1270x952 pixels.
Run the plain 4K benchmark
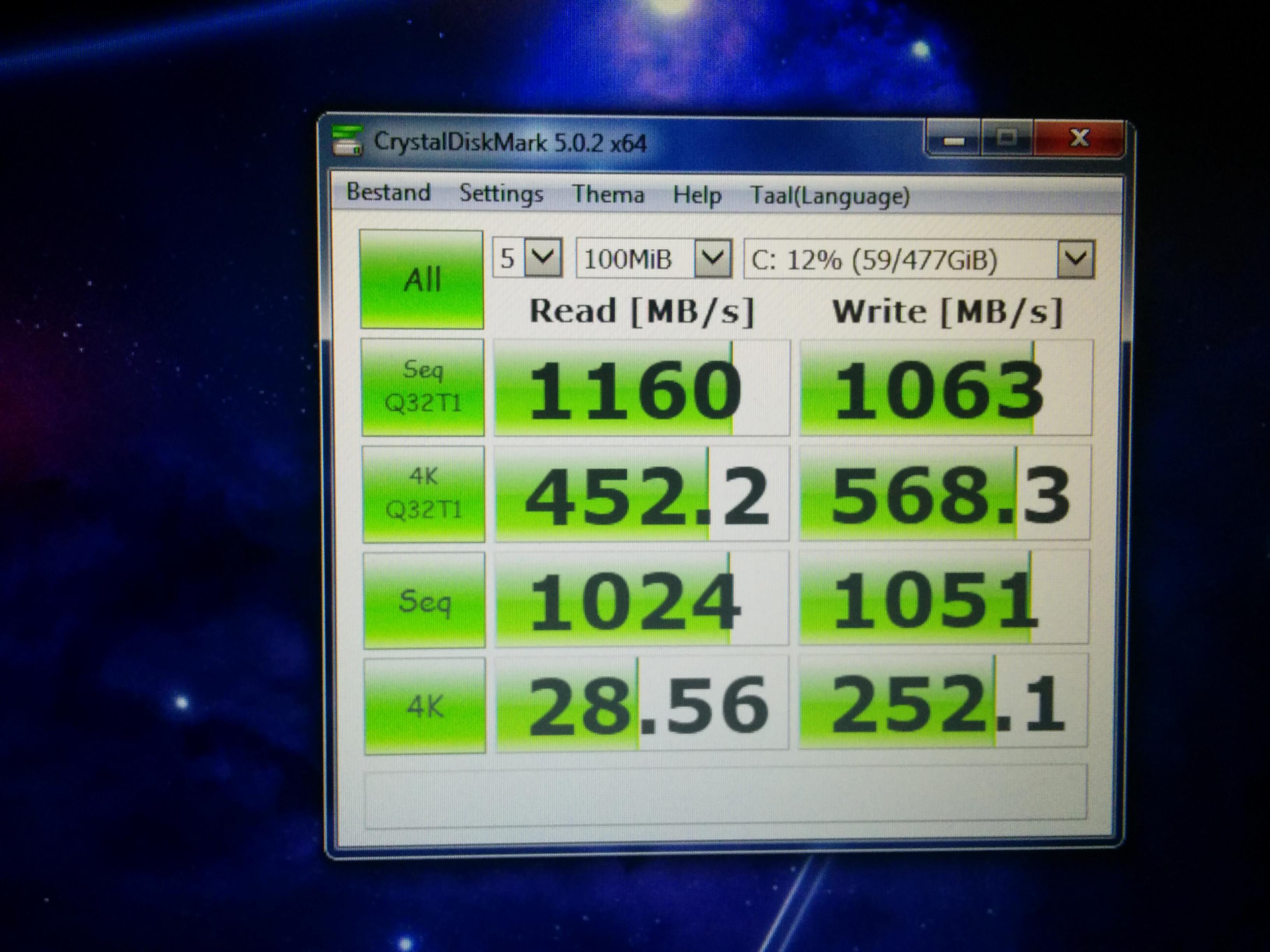click(x=425, y=706)
